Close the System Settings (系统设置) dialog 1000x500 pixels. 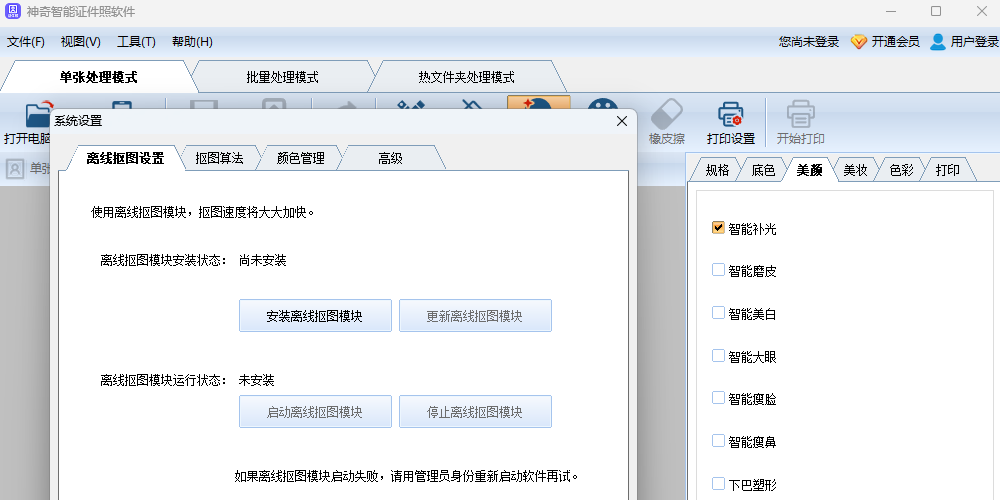pyautogui.click(x=621, y=121)
